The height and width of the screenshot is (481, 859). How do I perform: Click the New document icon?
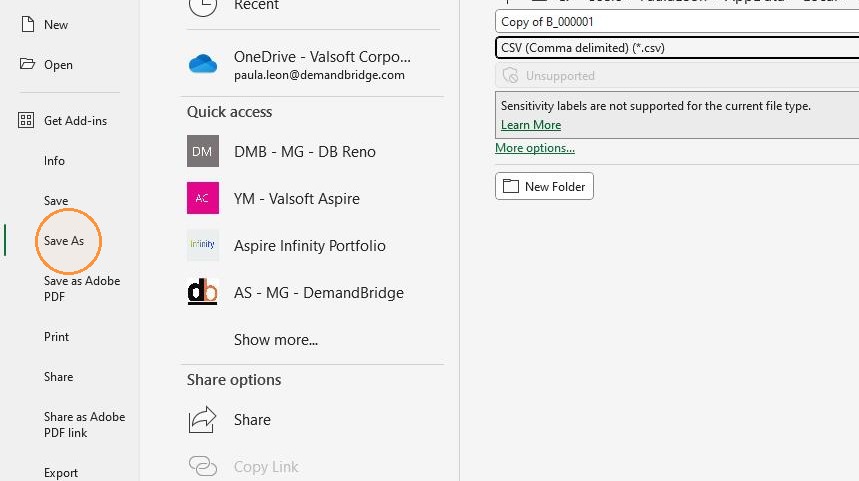click(27, 24)
